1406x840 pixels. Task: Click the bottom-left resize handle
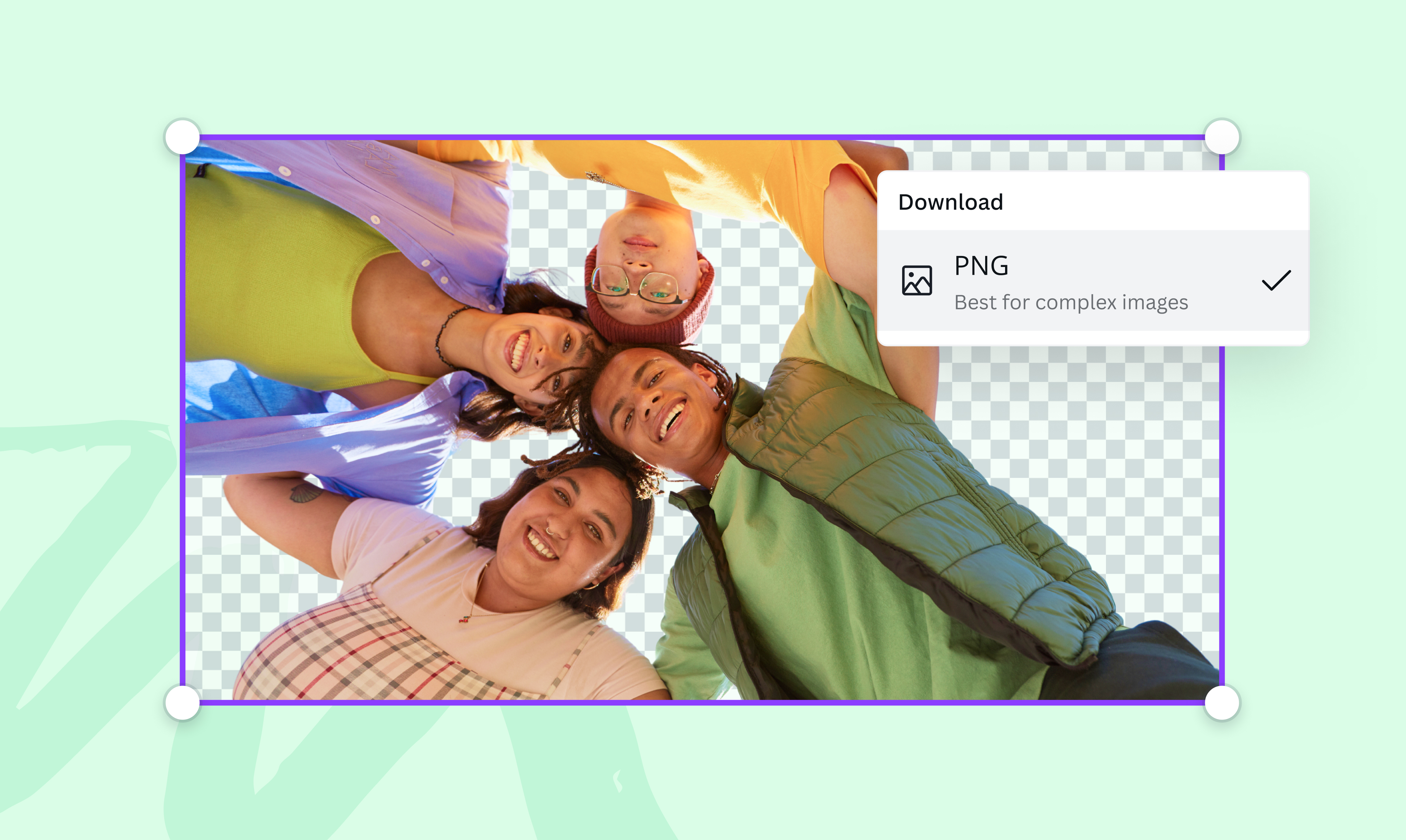(x=182, y=703)
